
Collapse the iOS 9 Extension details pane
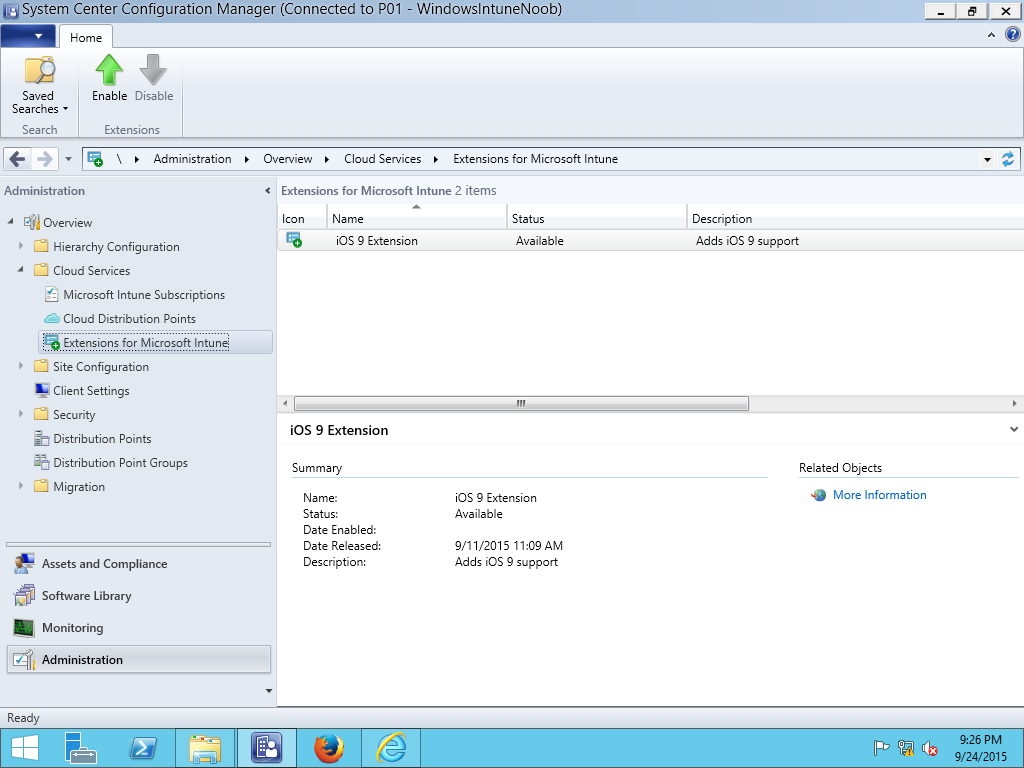click(1014, 430)
